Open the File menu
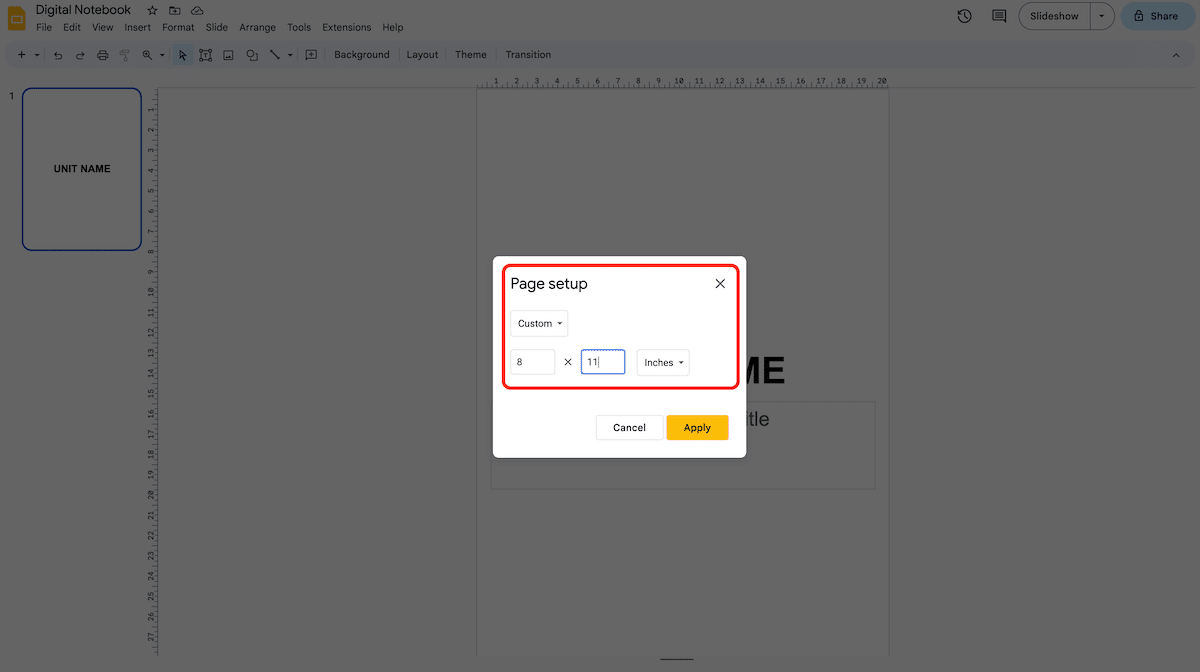Image resolution: width=1200 pixels, height=672 pixels. pyautogui.click(x=44, y=28)
